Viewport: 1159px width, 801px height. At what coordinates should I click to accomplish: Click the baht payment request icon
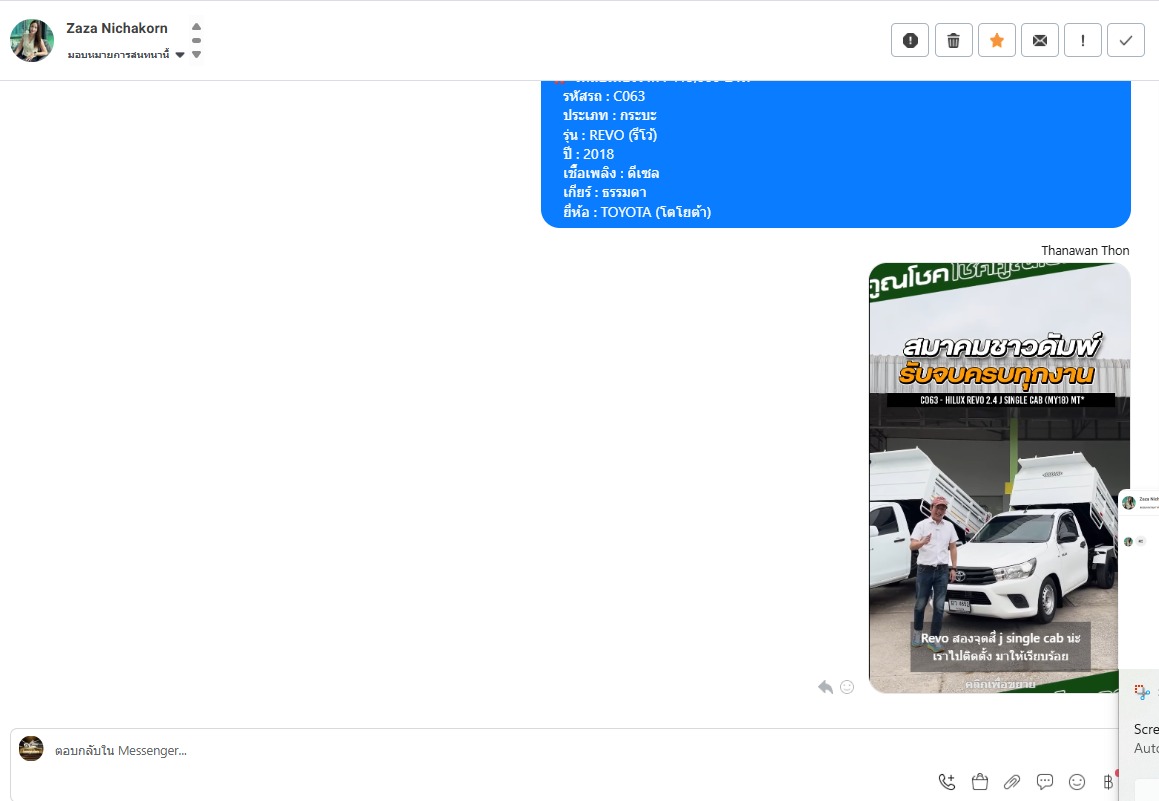point(1108,781)
